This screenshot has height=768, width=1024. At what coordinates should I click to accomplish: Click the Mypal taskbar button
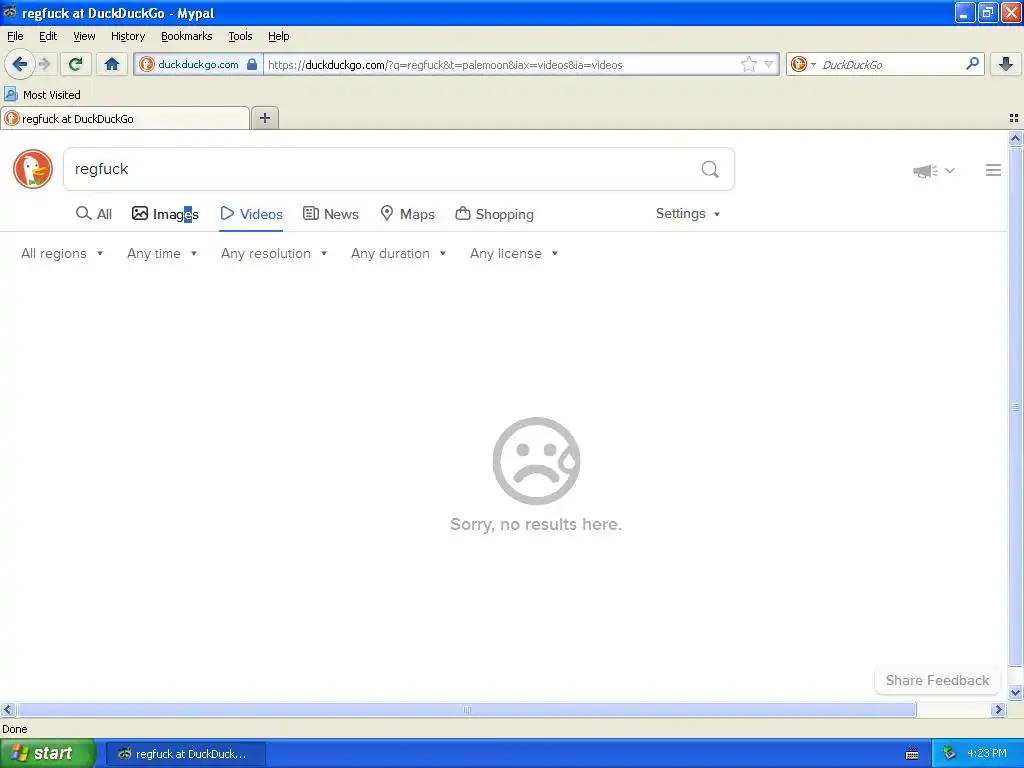185,754
